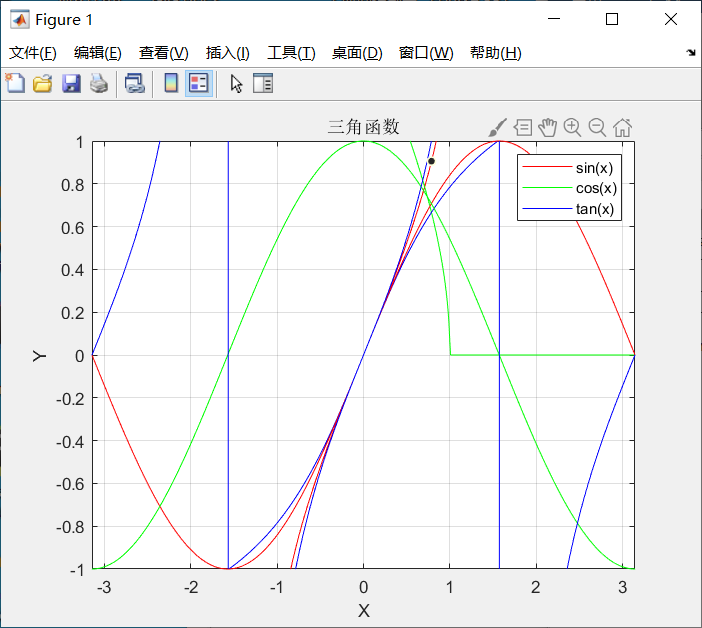Open the Property Inspector icon
The width and height of the screenshot is (702, 628).
point(263,83)
